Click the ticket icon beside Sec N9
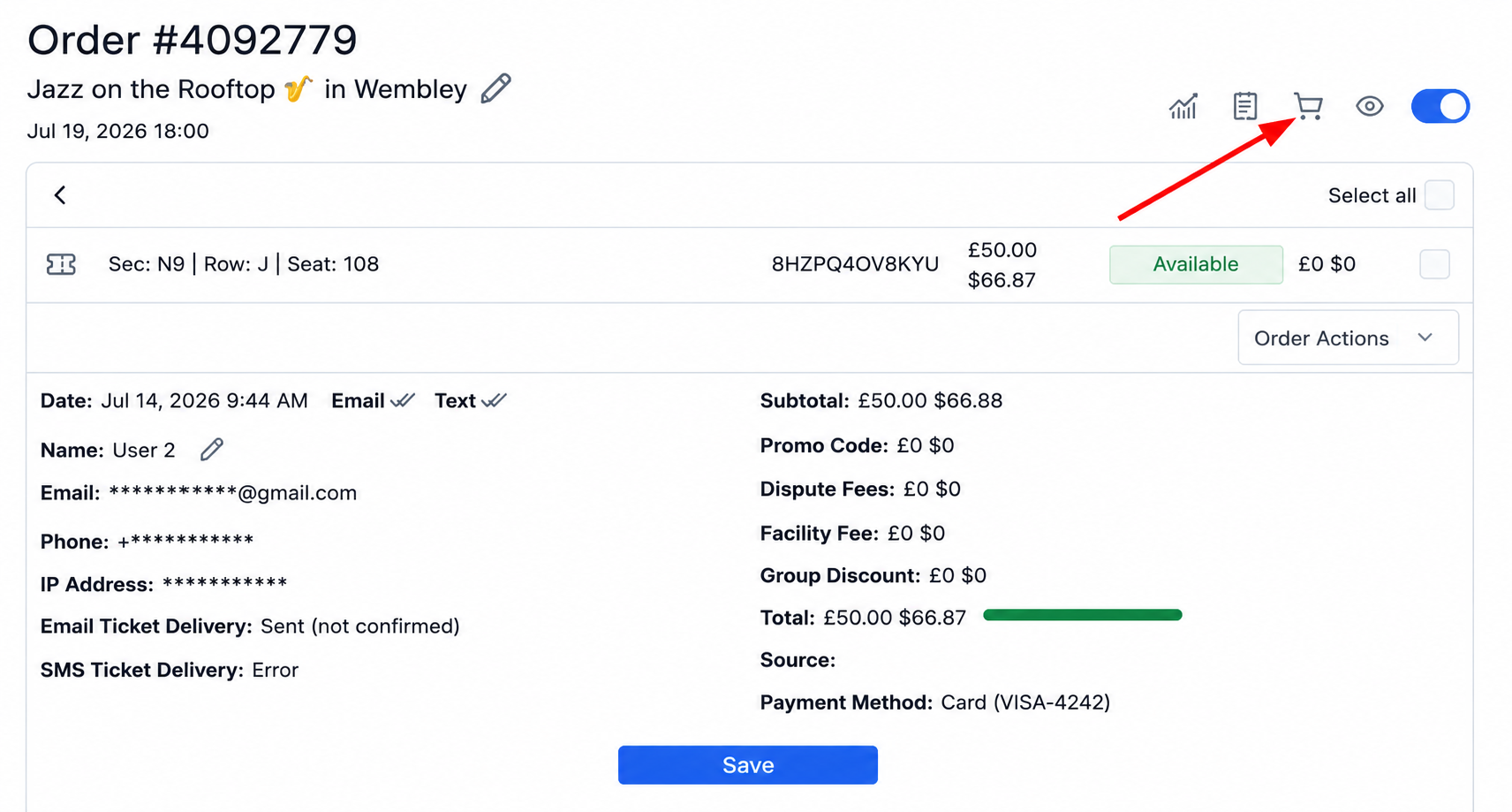Viewport: 1512px width, 812px height. 61,264
